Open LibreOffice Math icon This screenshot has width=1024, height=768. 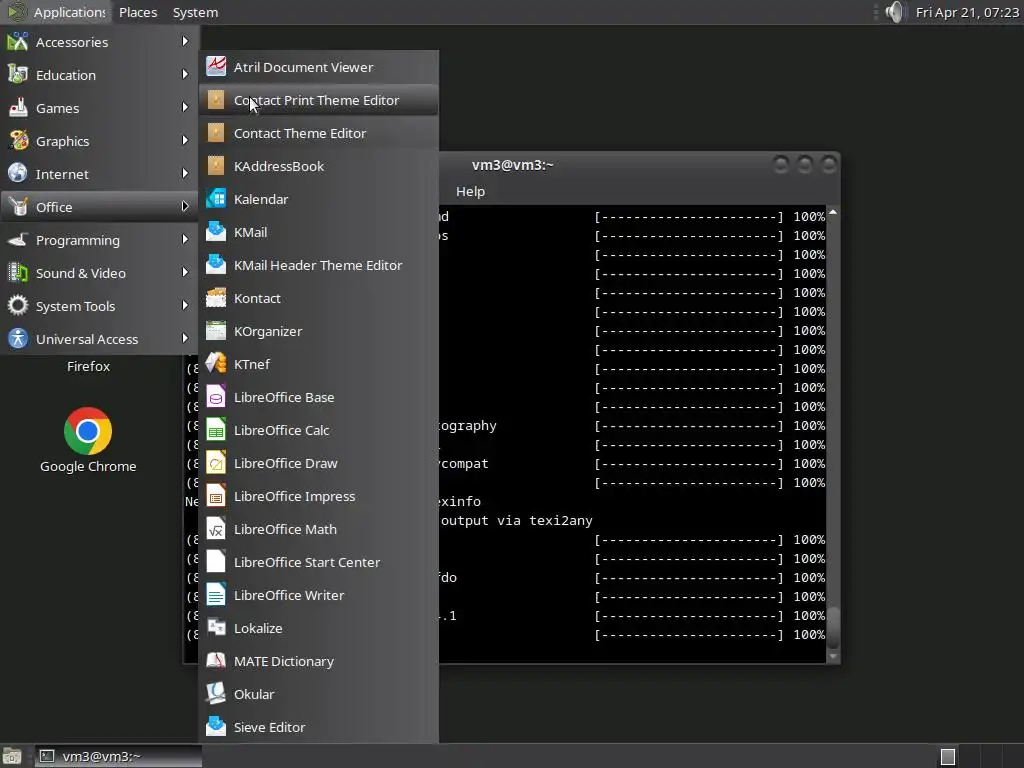pyautogui.click(x=216, y=528)
